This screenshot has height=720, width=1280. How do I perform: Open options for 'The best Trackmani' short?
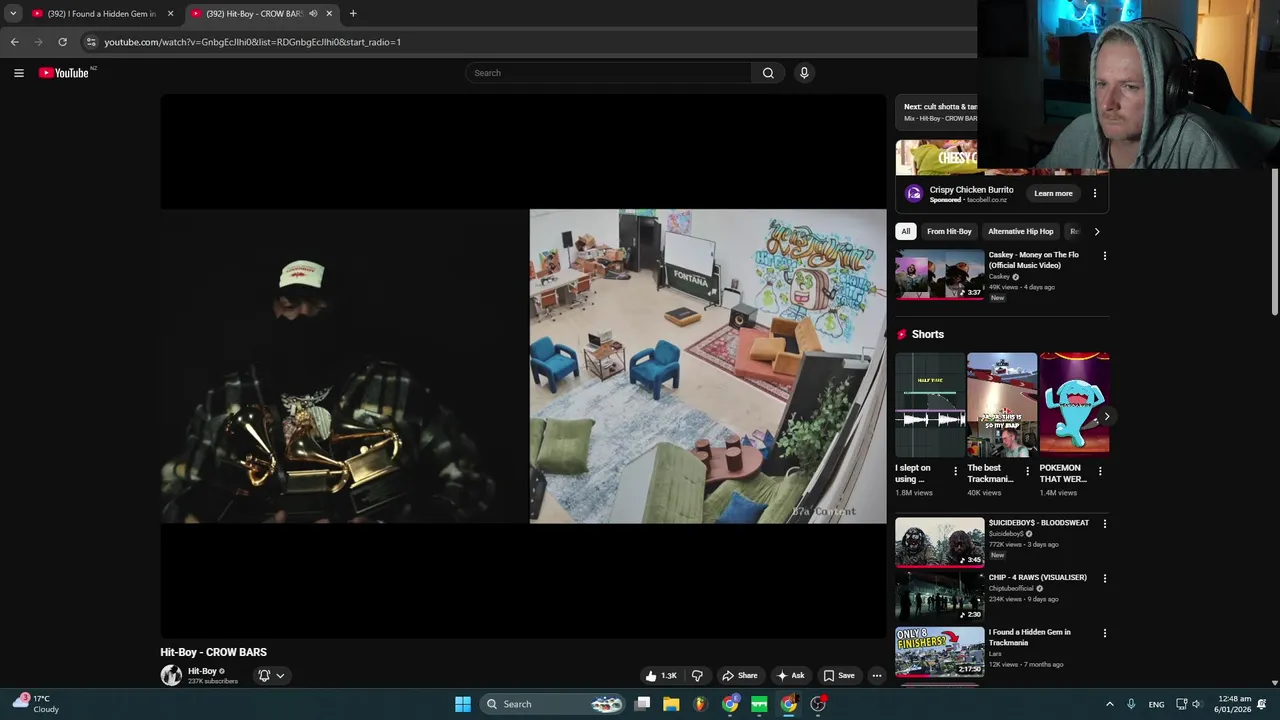(x=1027, y=471)
